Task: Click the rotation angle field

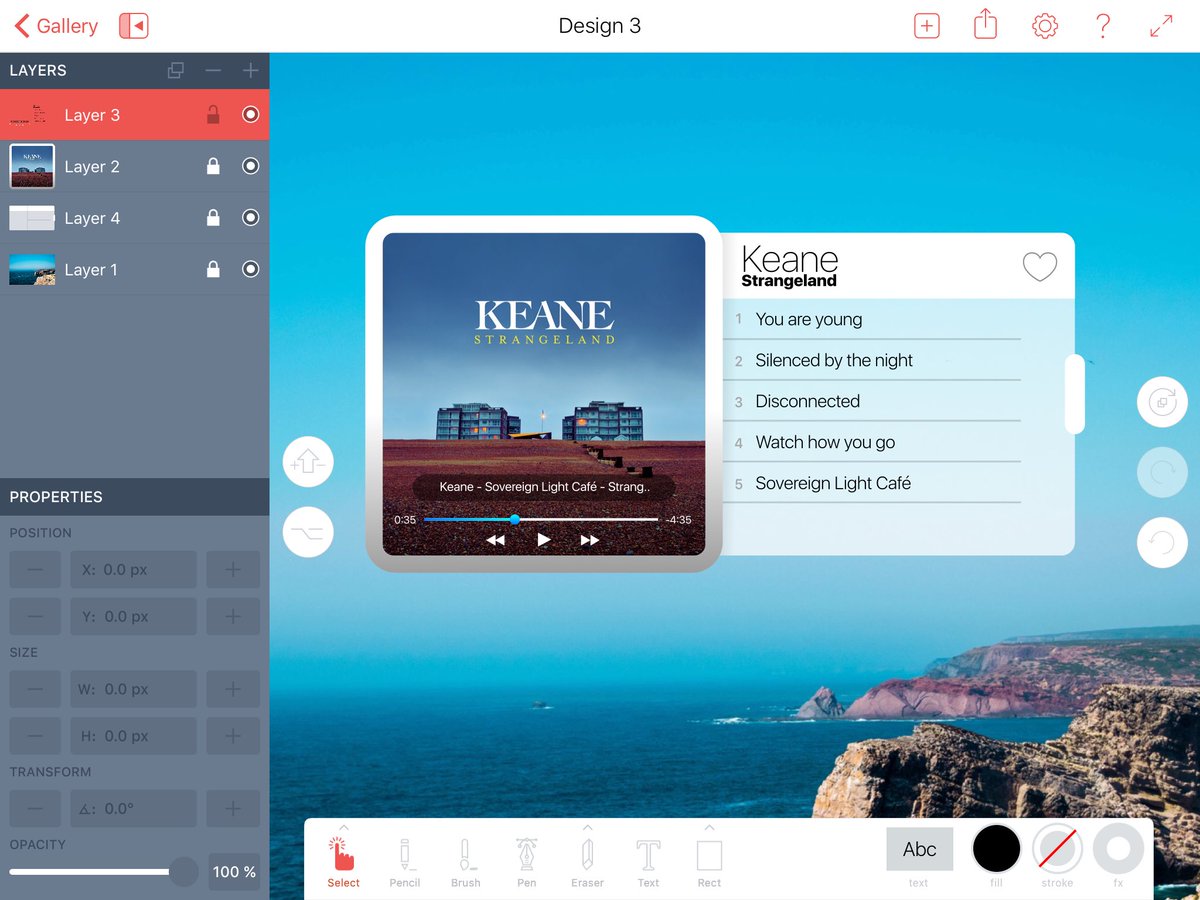Action: coord(133,808)
